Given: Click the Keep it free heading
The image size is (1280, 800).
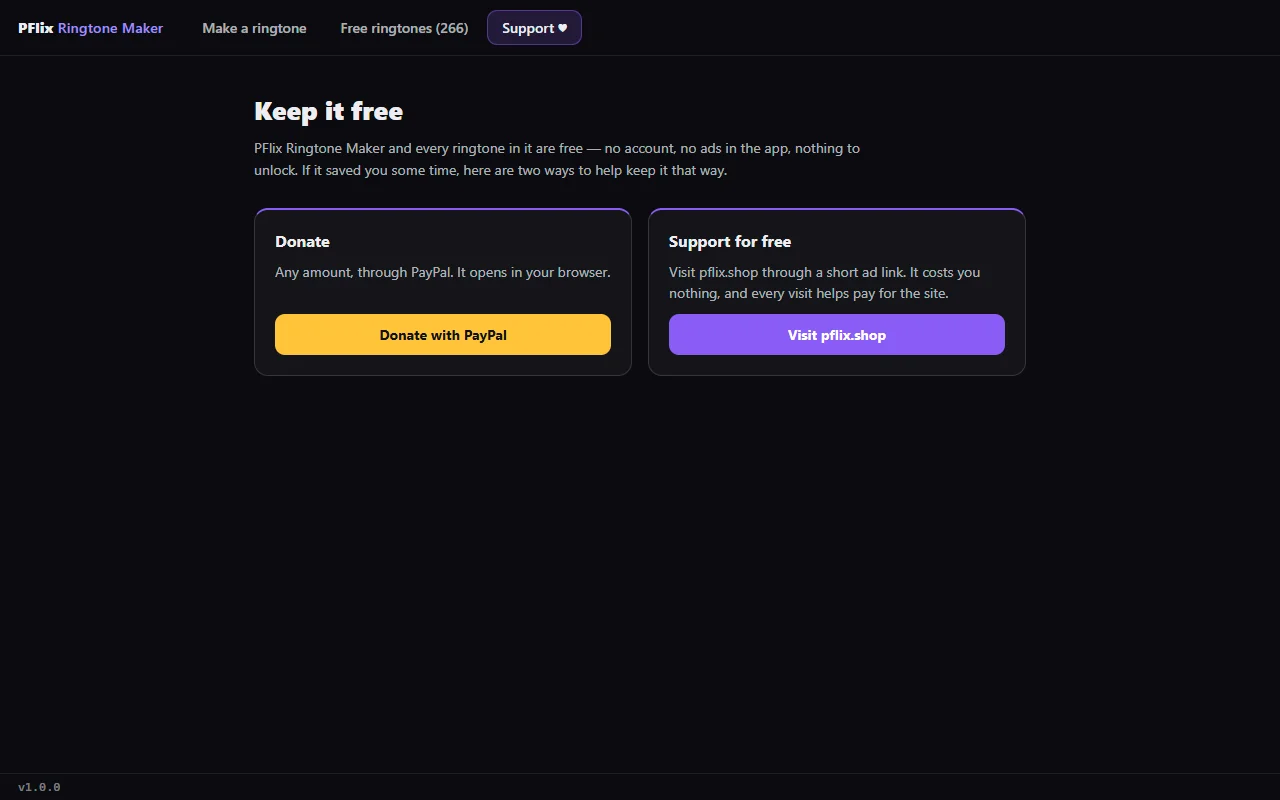Looking at the screenshot, I should [x=328, y=111].
